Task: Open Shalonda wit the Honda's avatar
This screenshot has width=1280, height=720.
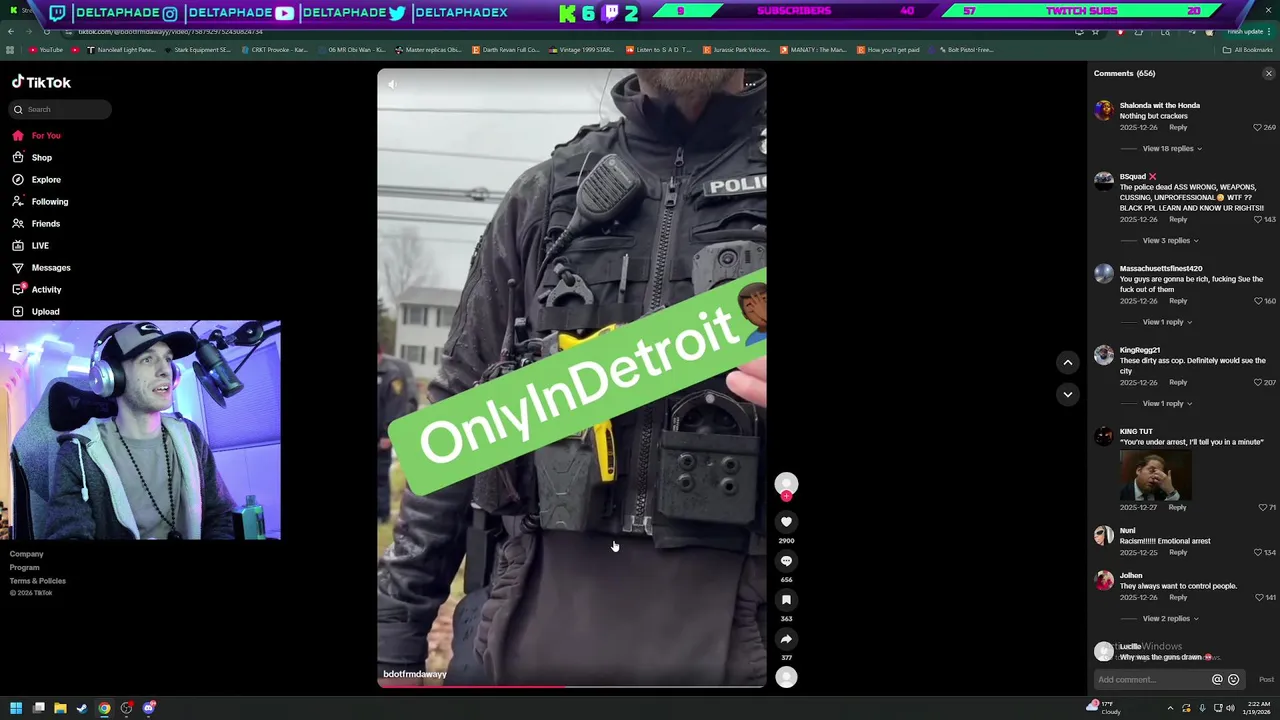Action: click(x=1104, y=110)
